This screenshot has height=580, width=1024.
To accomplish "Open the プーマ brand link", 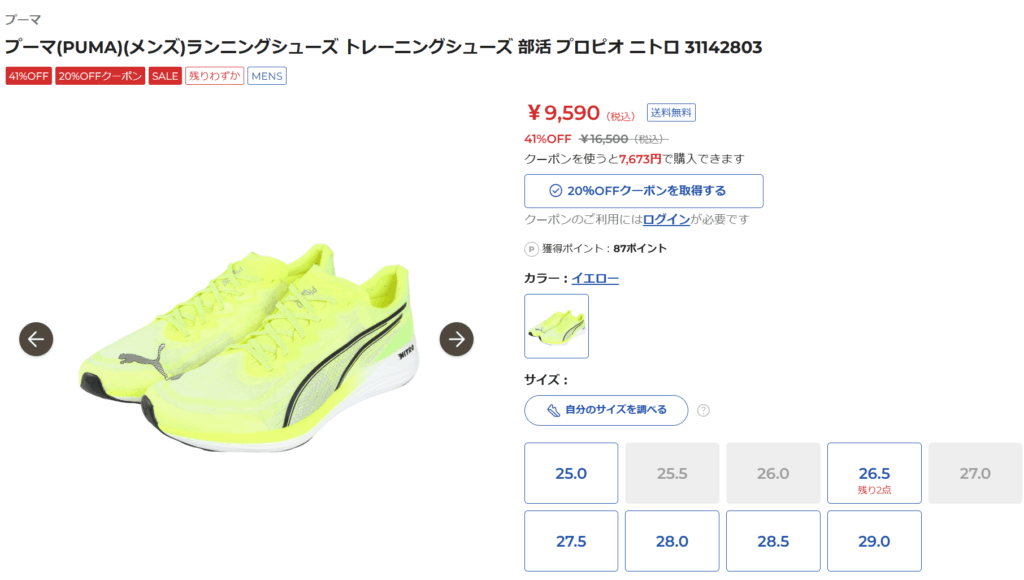I will pos(23,19).
